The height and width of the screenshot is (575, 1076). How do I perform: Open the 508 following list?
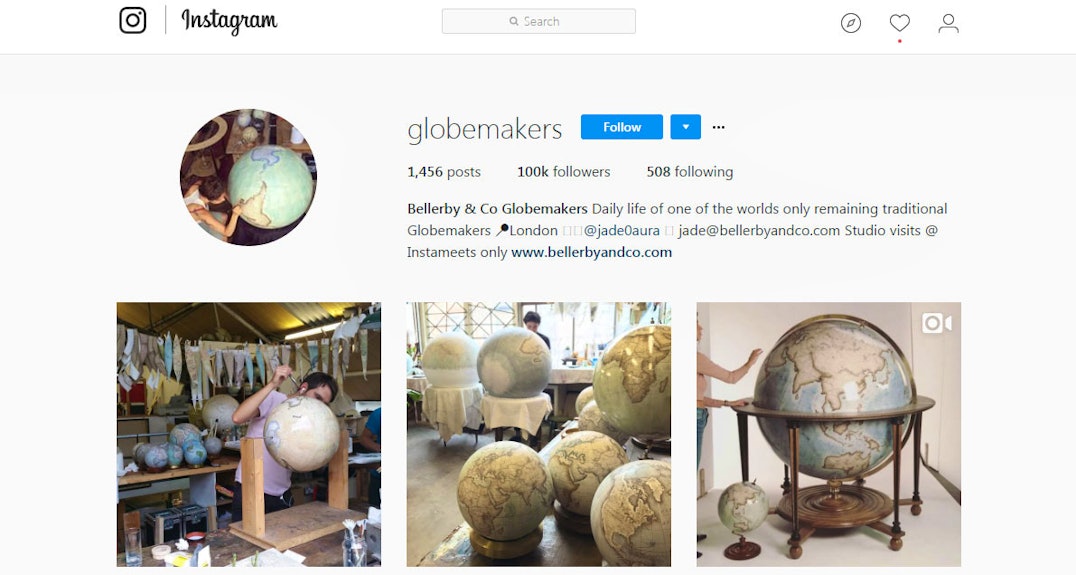click(690, 172)
